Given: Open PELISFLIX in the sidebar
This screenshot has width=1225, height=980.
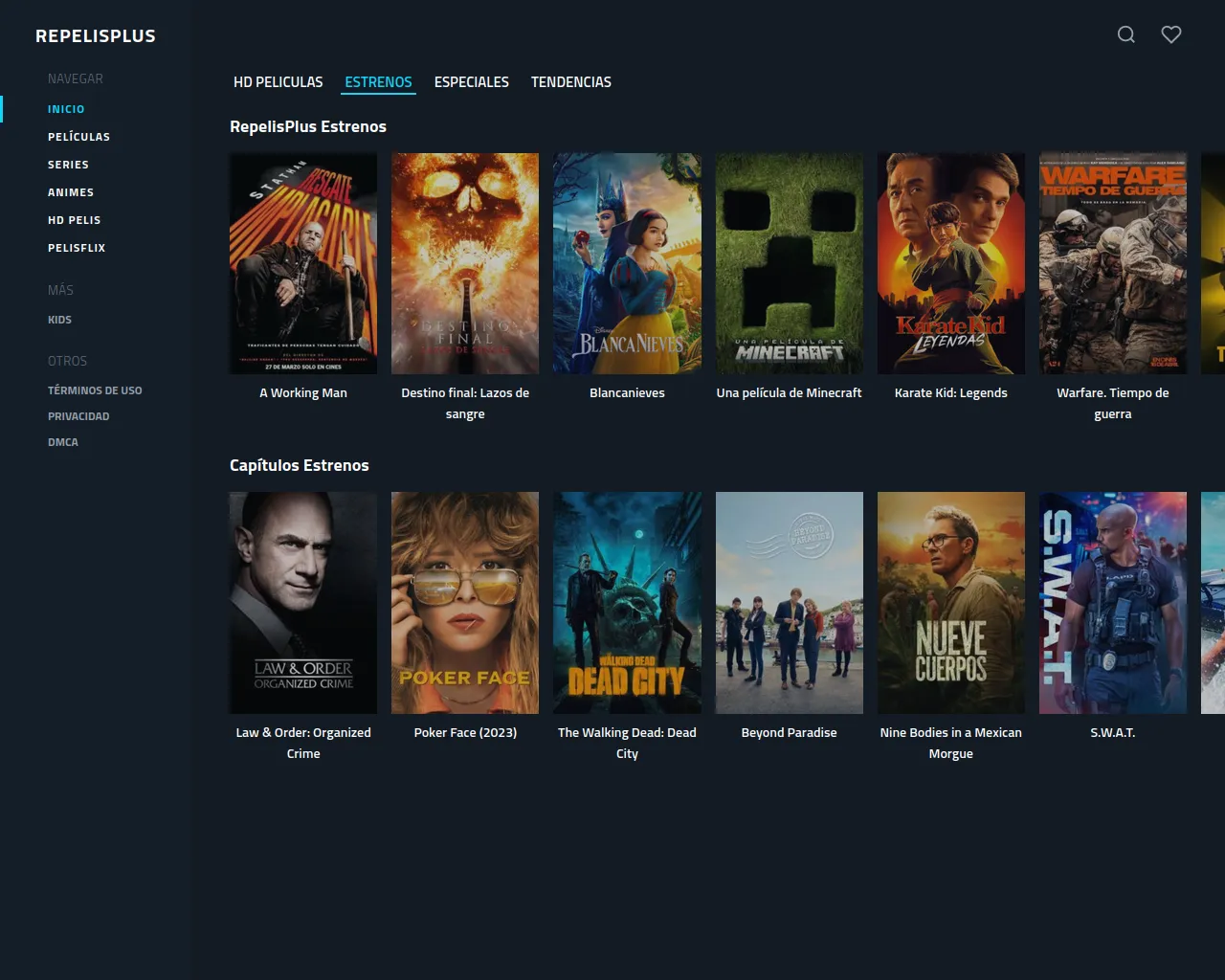Looking at the screenshot, I should [x=77, y=248].
